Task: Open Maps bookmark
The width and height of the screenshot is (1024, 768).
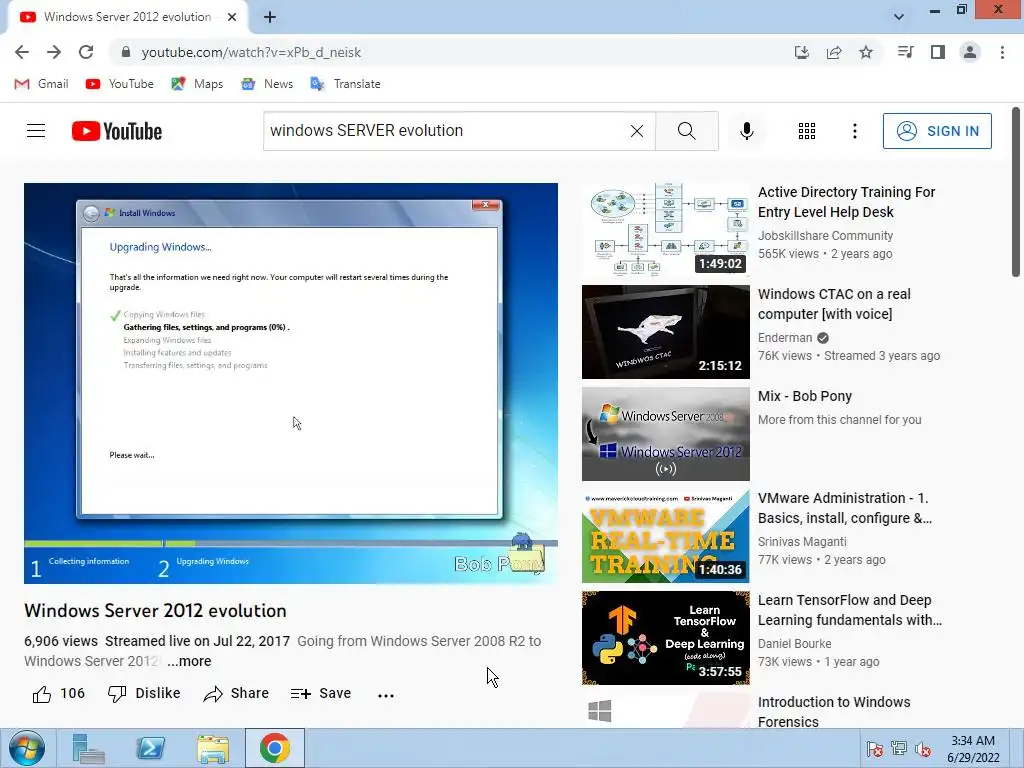Action: coord(197,84)
